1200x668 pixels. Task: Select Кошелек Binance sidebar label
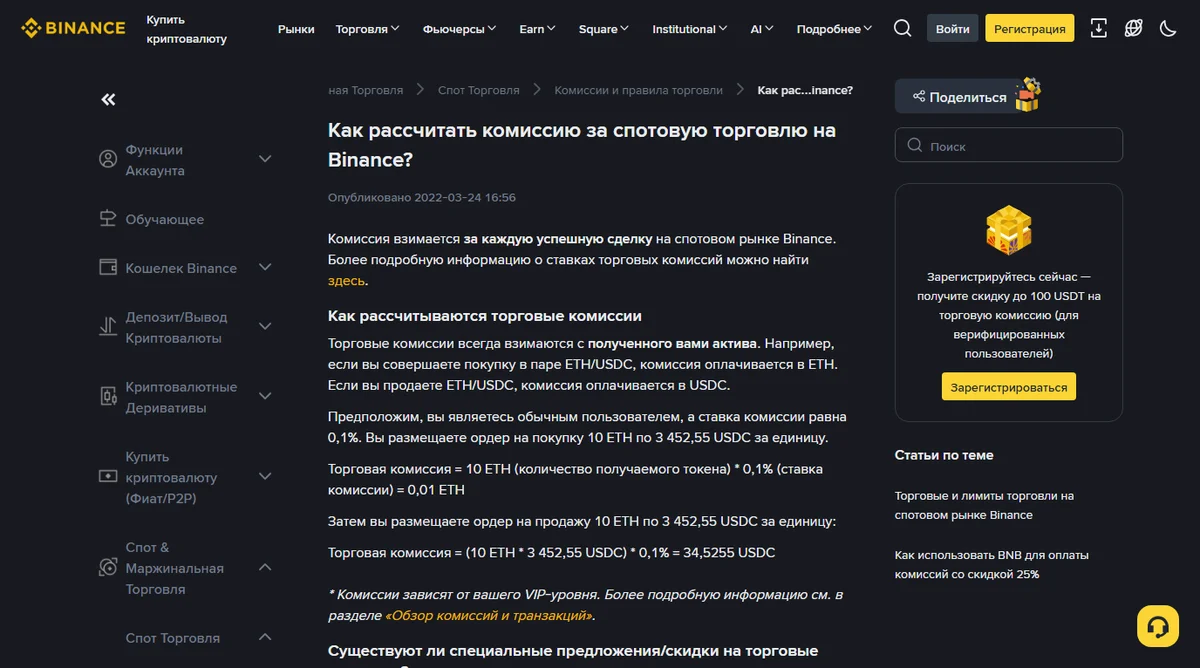(181, 268)
